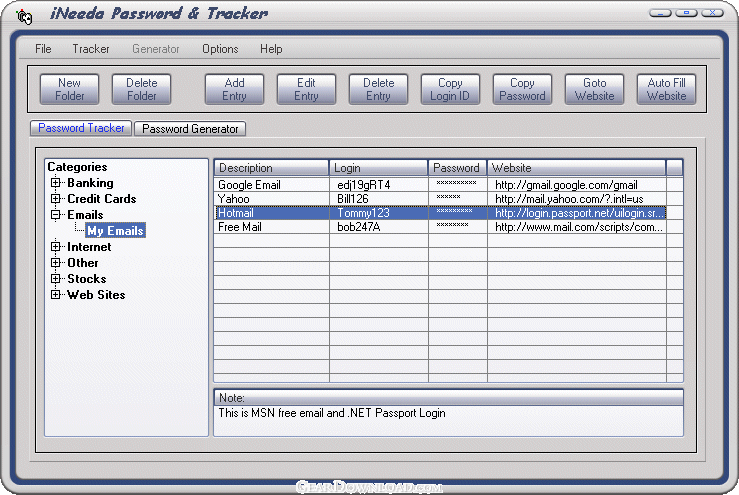Select the Stocks tree item
Screen dimensions: 739x495
[x=86, y=279]
